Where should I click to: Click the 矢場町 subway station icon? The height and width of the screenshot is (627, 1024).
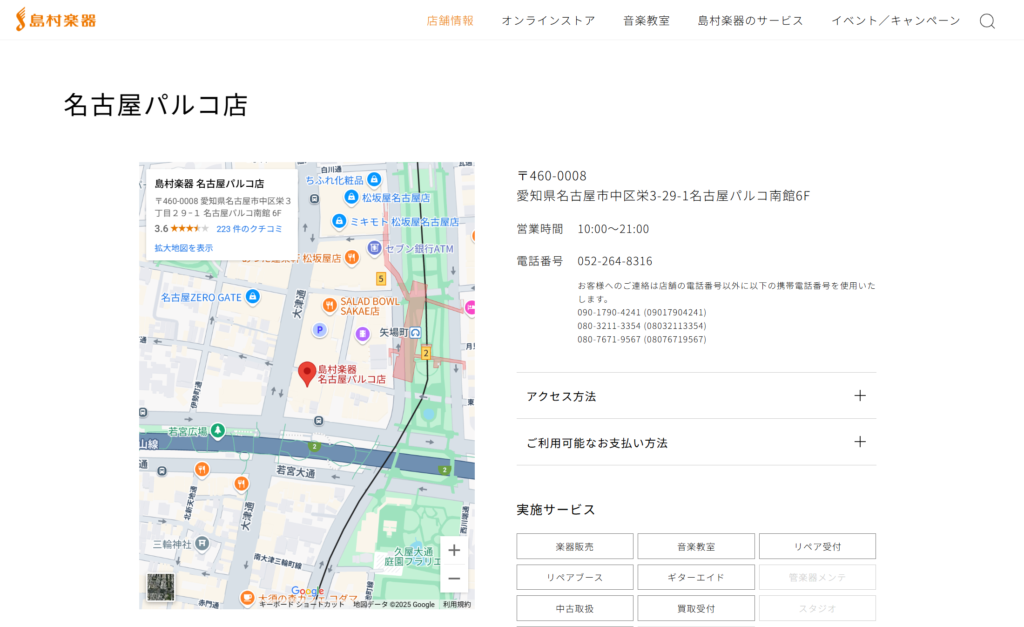415,332
